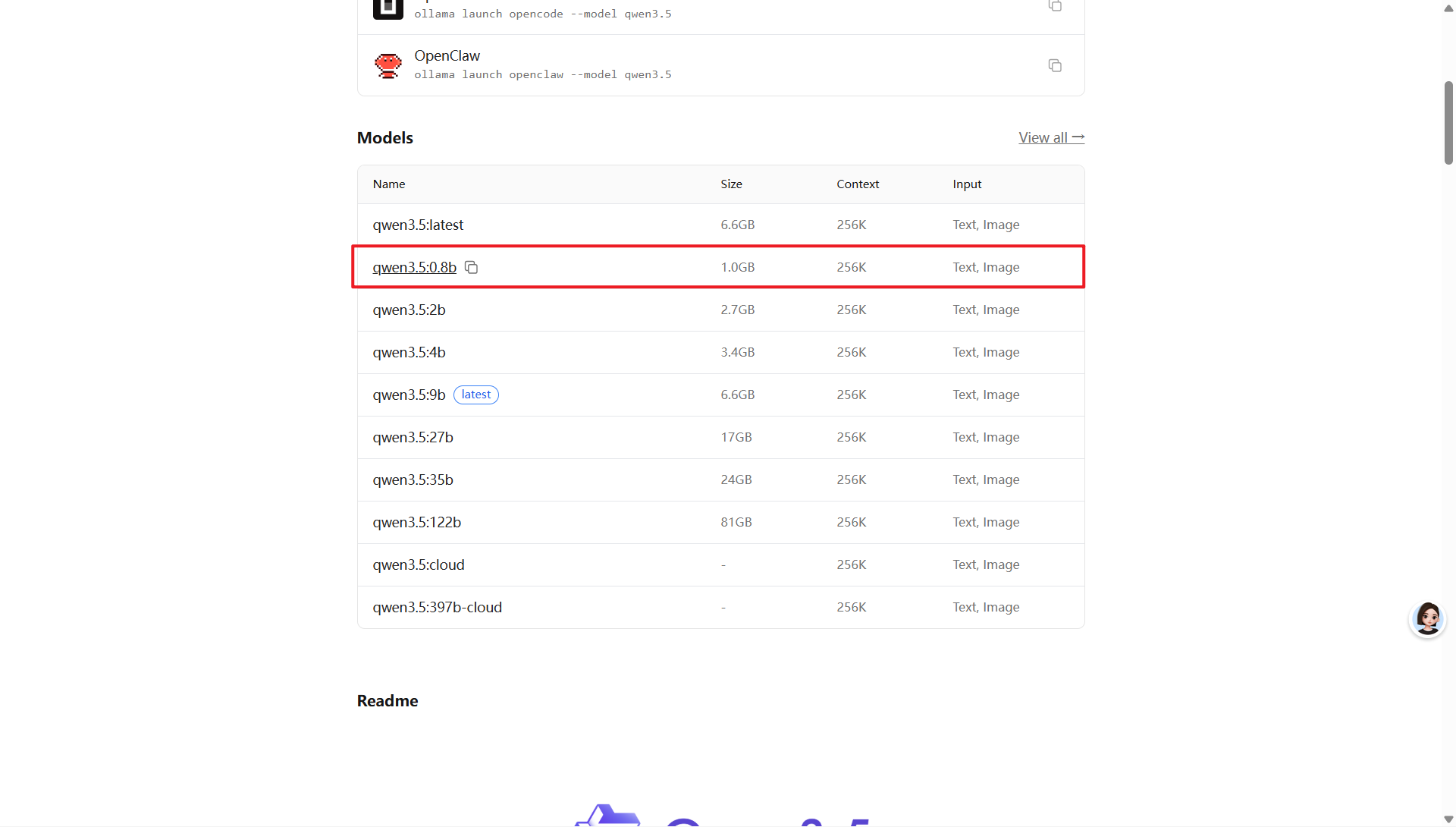Click the Input column header
Viewport: 1456px width, 827px height.
click(x=967, y=184)
